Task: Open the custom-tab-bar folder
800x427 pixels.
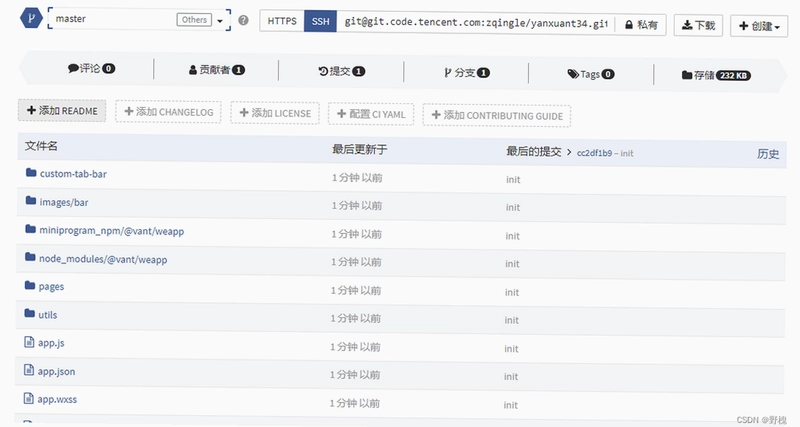Action: point(73,174)
